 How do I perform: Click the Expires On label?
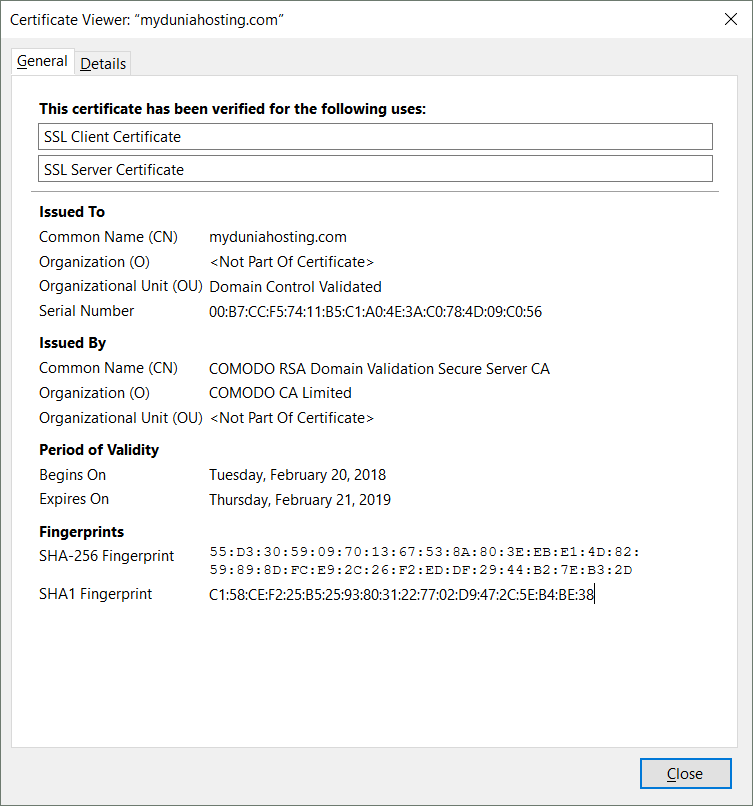74,499
